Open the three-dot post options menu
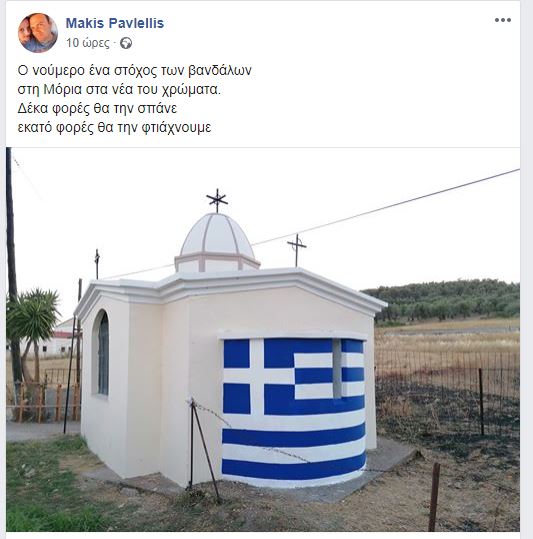Image resolution: width=533 pixels, height=539 pixels. pyautogui.click(x=503, y=20)
